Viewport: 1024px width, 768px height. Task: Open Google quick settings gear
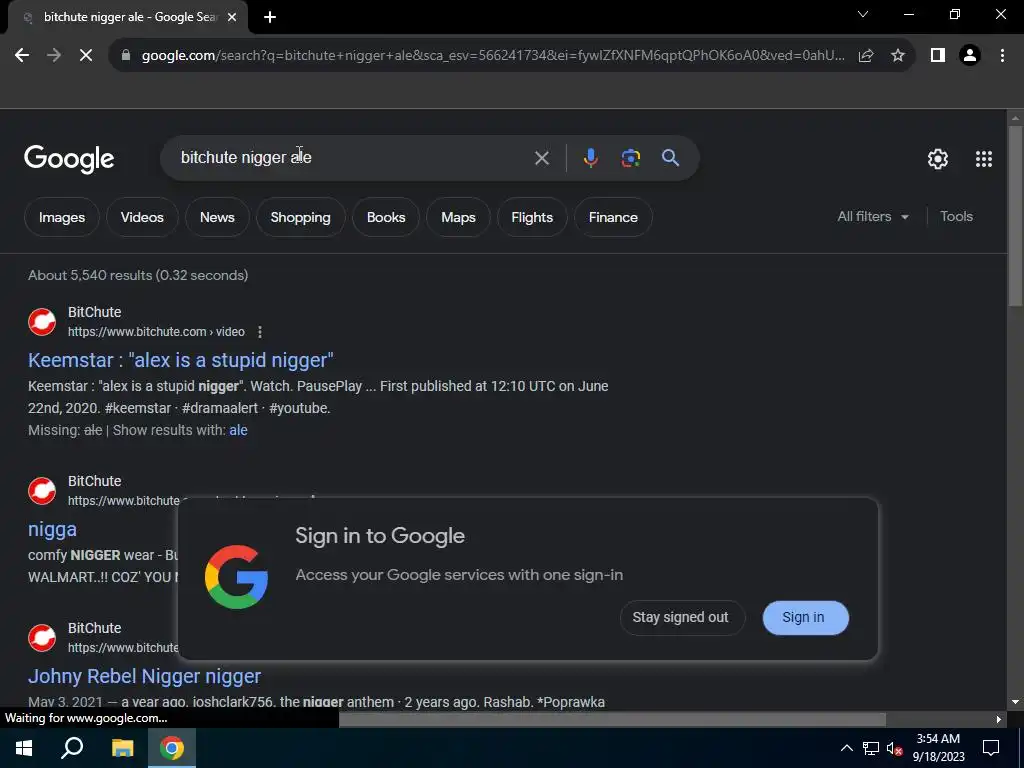pos(938,159)
